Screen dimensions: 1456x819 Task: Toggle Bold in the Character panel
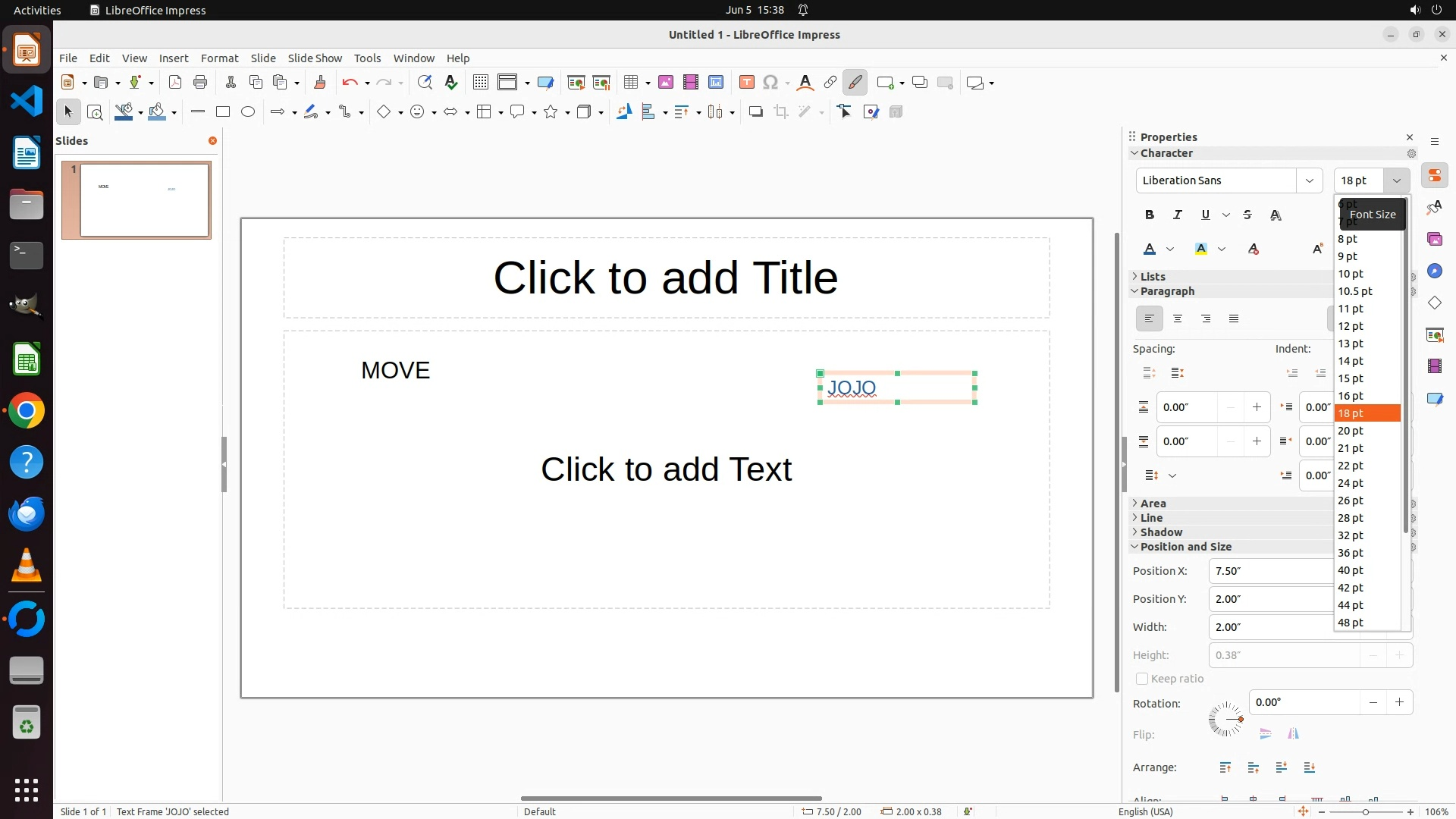click(1150, 215)
